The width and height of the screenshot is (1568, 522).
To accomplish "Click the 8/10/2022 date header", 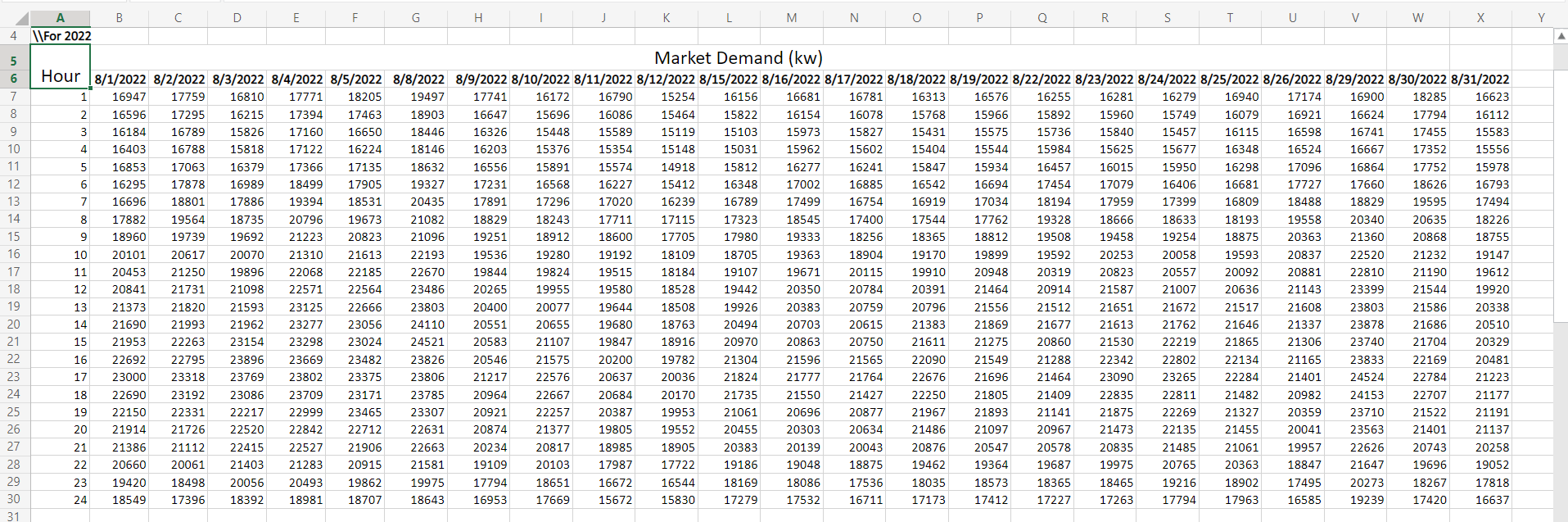I will pyautogui.click(x=540, y=79).
